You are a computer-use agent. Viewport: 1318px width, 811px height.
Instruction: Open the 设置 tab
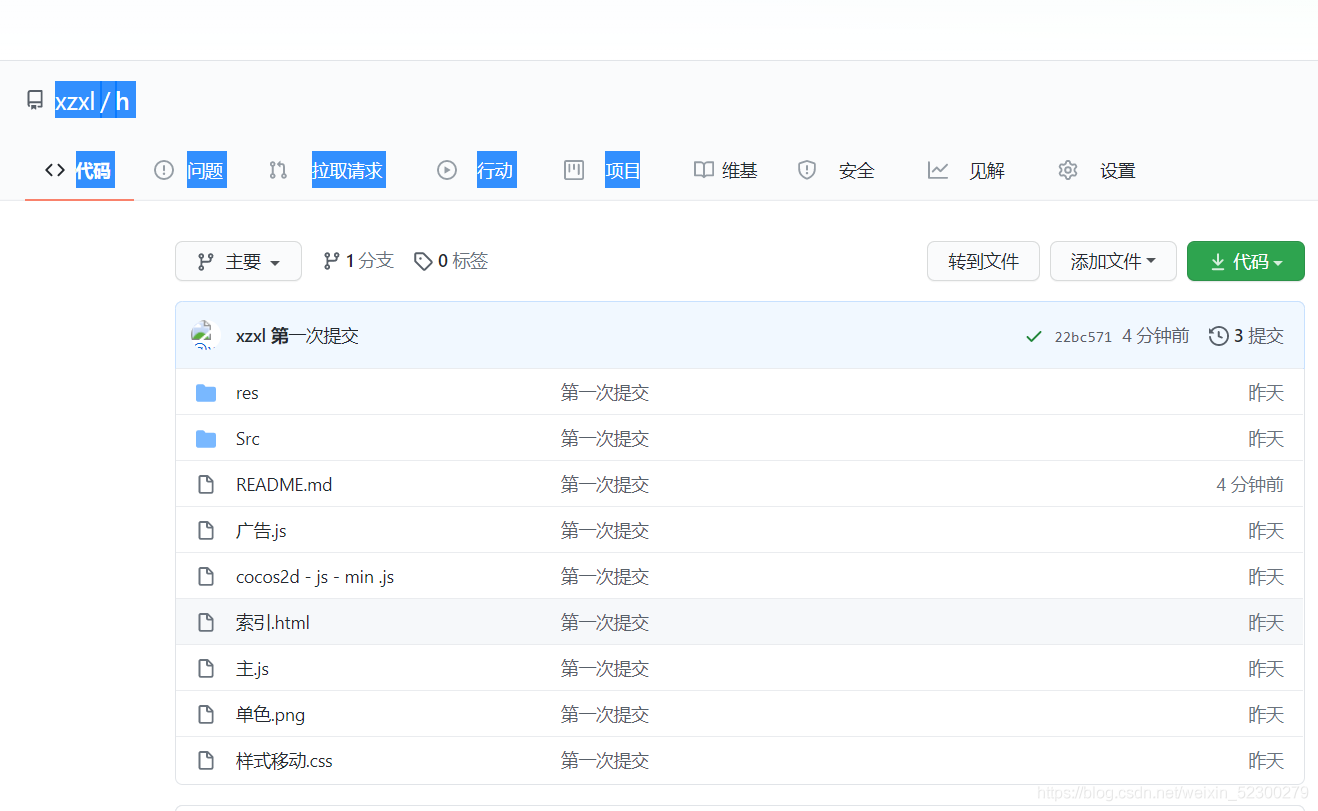(x=1097, y=170)
